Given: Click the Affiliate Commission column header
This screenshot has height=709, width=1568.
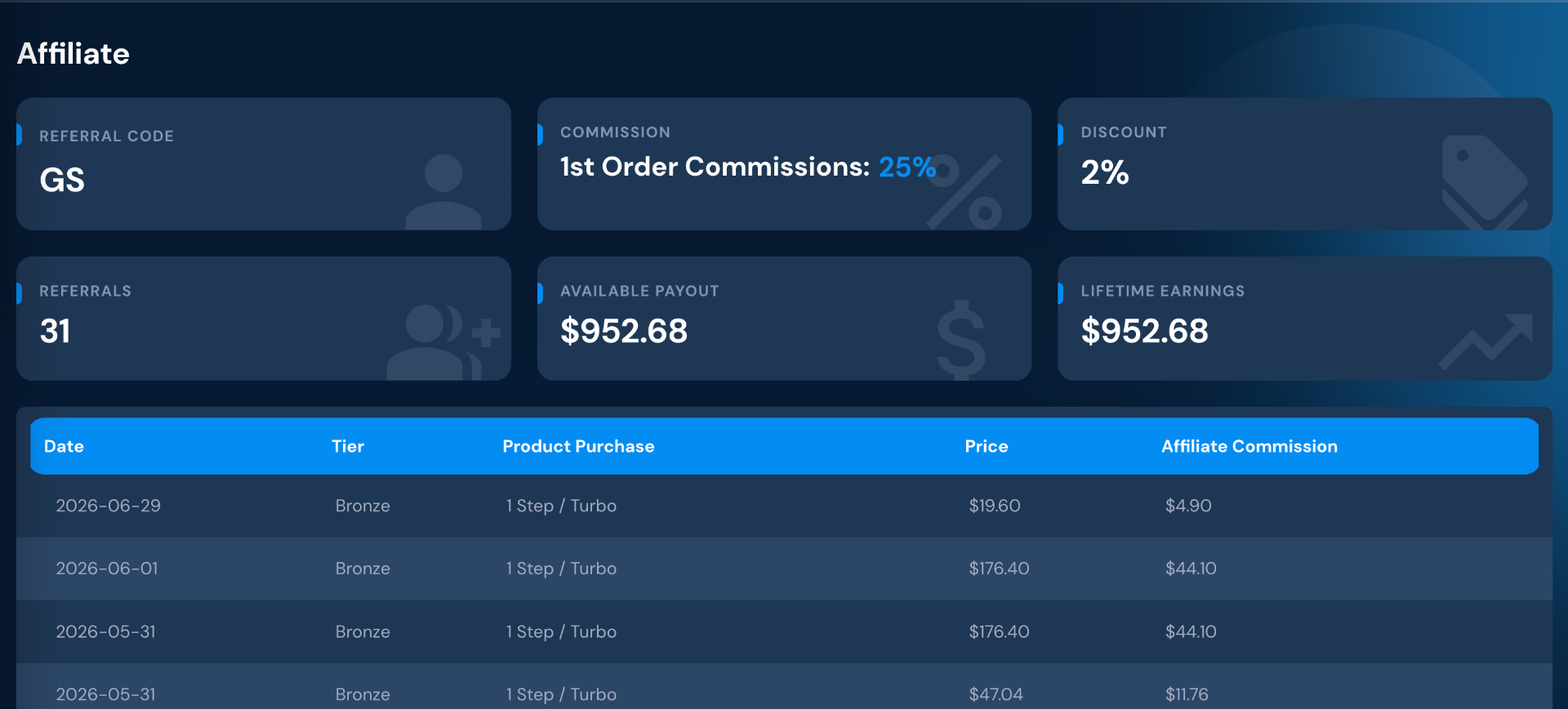Looking at the screenshot, I should (1249, 446).
